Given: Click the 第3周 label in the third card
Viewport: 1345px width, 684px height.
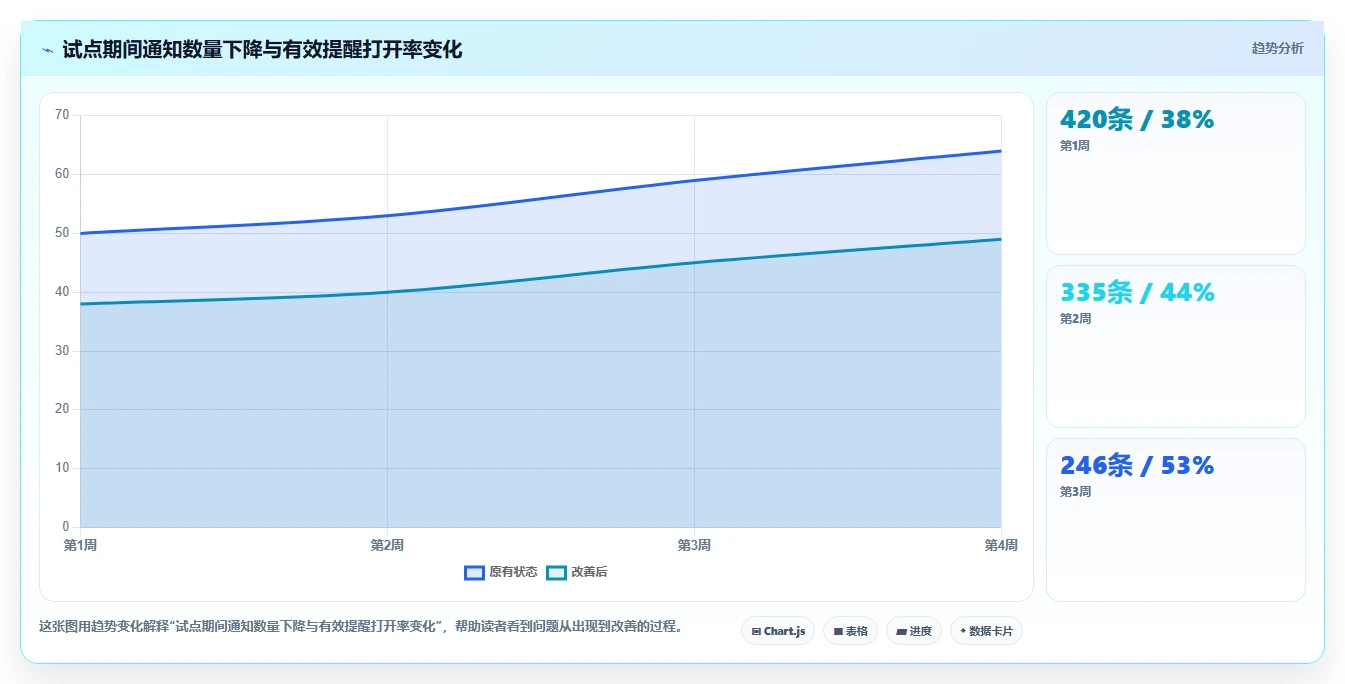Looking at the screenshot, I should pos(1075,492).
